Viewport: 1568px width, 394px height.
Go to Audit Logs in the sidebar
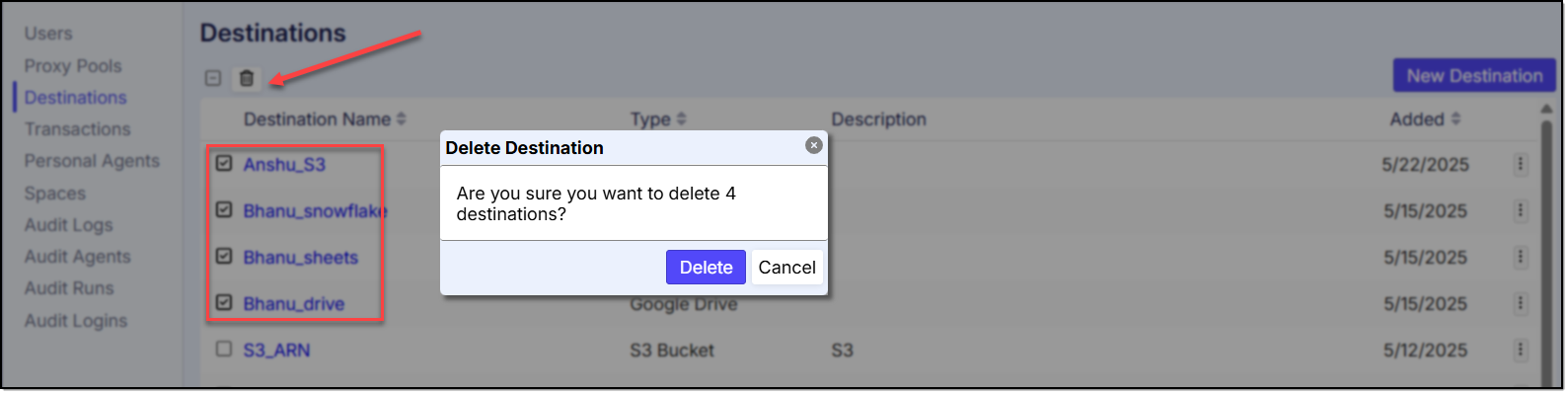pyautogui.click(x=69, y=225)
